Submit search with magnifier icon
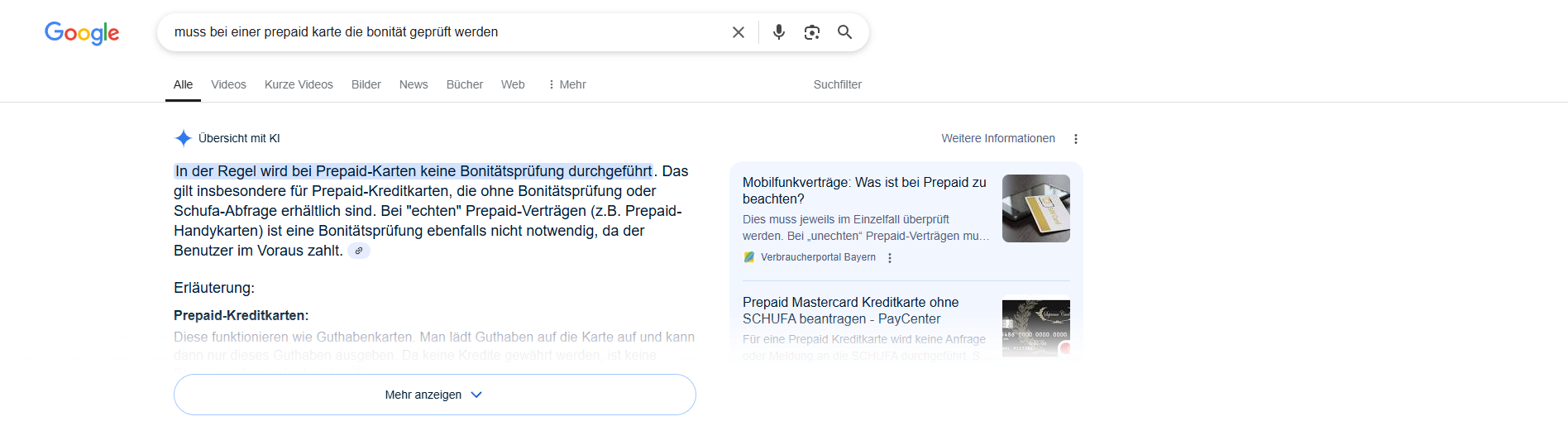1568x426 pixels. (844, 32)
